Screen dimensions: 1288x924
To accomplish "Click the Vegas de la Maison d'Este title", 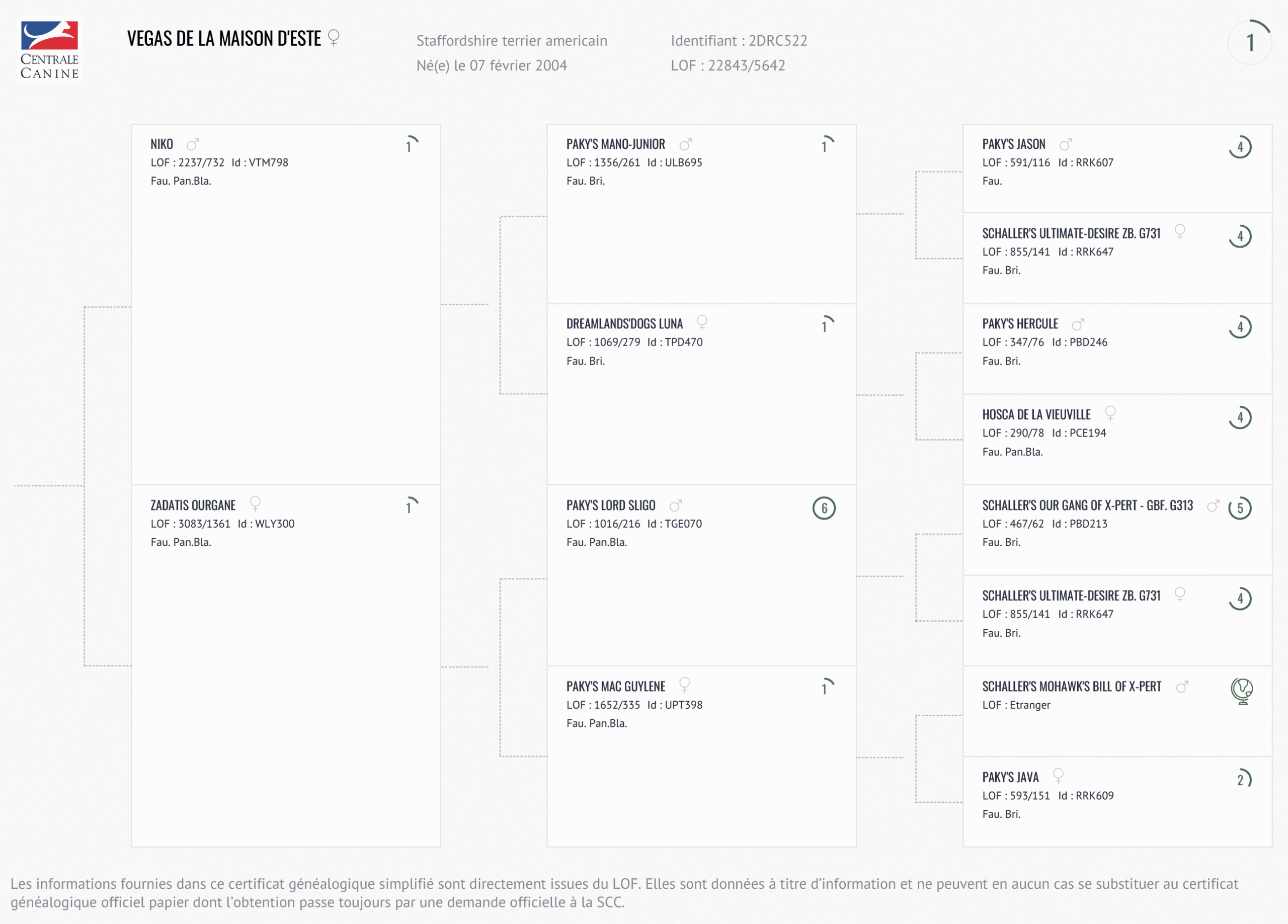I will [224, 39].
